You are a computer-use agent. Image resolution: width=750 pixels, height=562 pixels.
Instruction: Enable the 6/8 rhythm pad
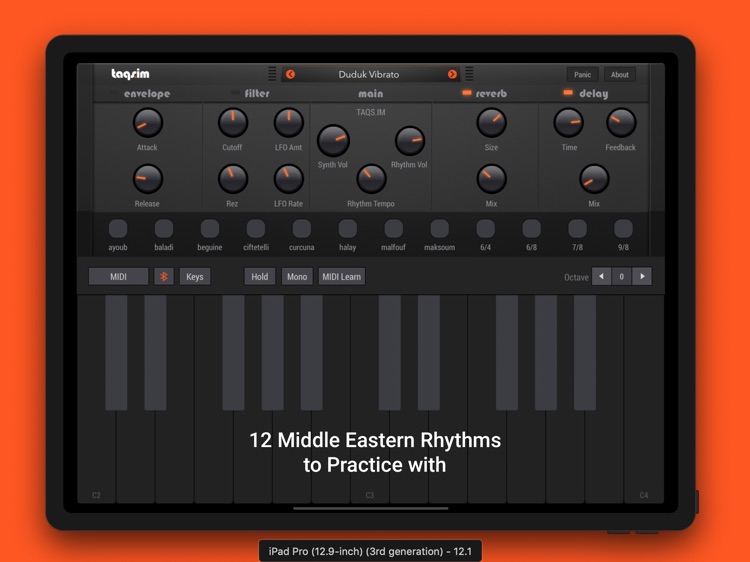pyautogui.click(x=531, y=229)
